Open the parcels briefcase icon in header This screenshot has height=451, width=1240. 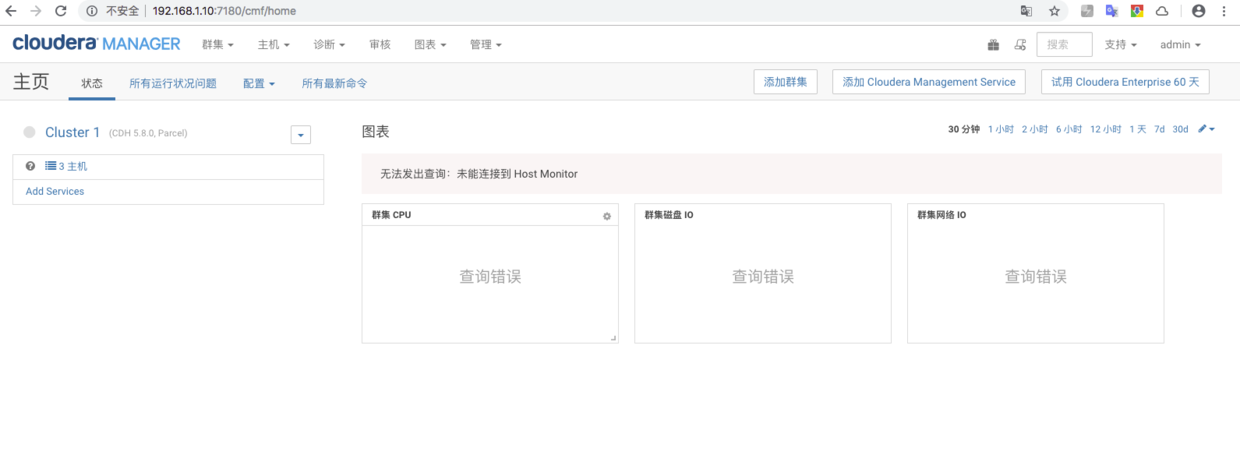coord(993,45)
